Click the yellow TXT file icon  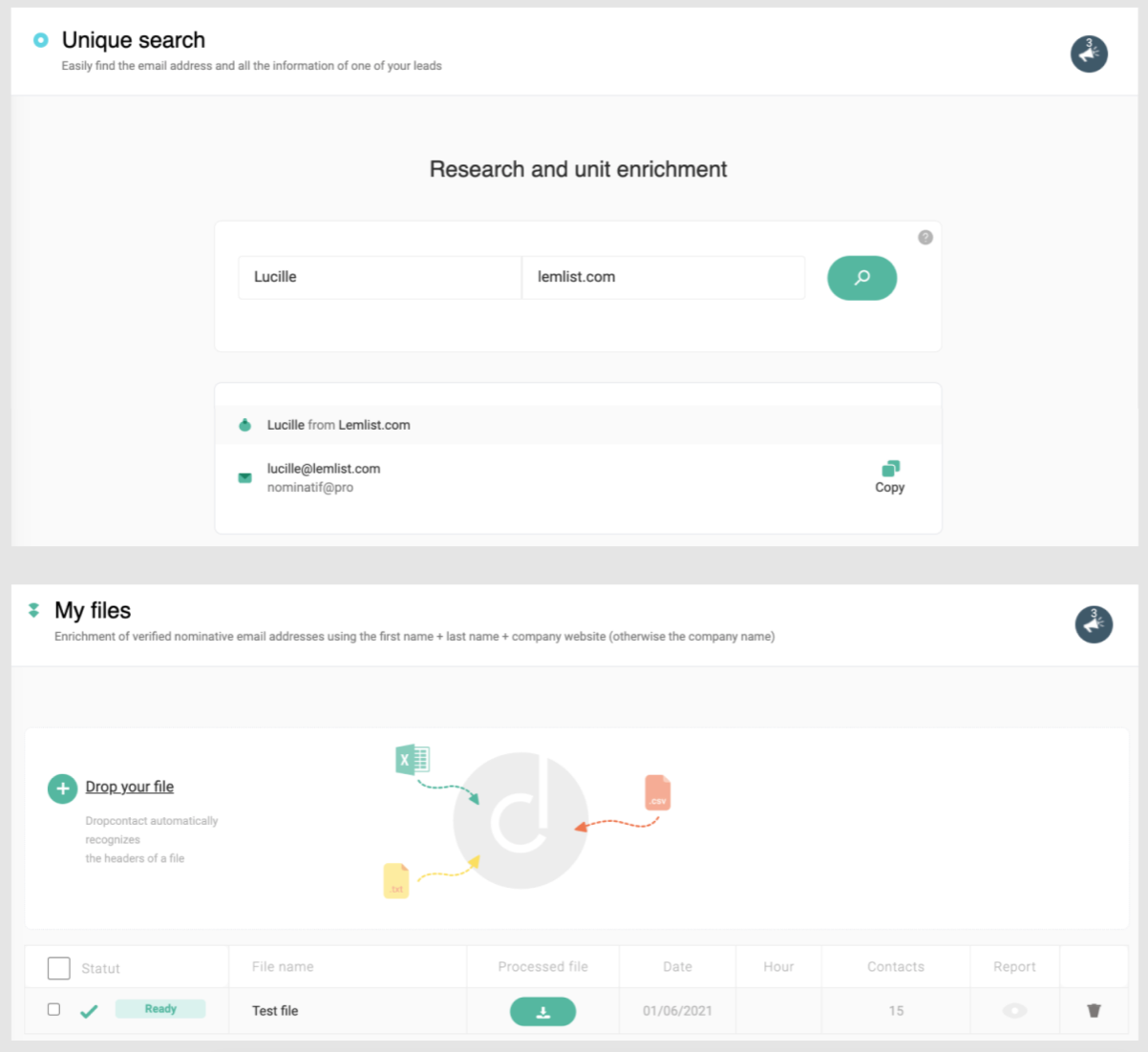pyautogui.click(x=396, y=880)
